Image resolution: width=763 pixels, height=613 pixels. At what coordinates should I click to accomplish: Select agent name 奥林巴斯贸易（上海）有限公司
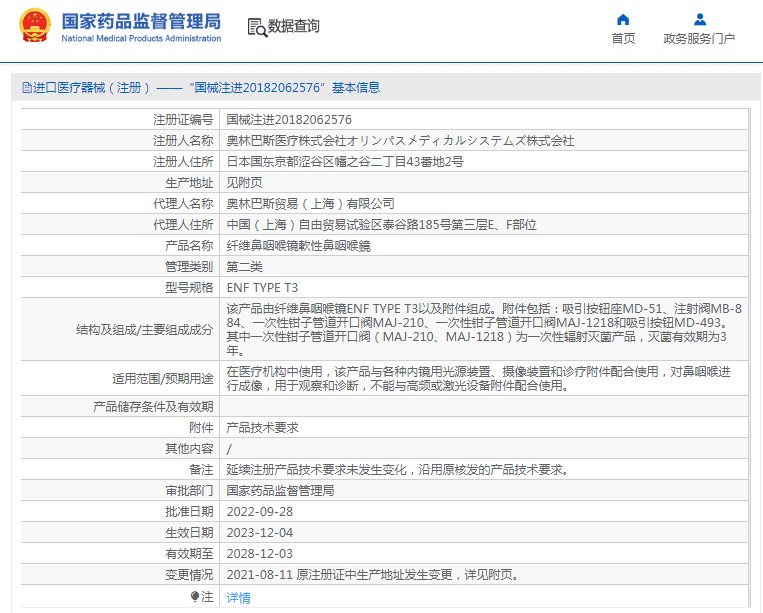tap(310, 203)
